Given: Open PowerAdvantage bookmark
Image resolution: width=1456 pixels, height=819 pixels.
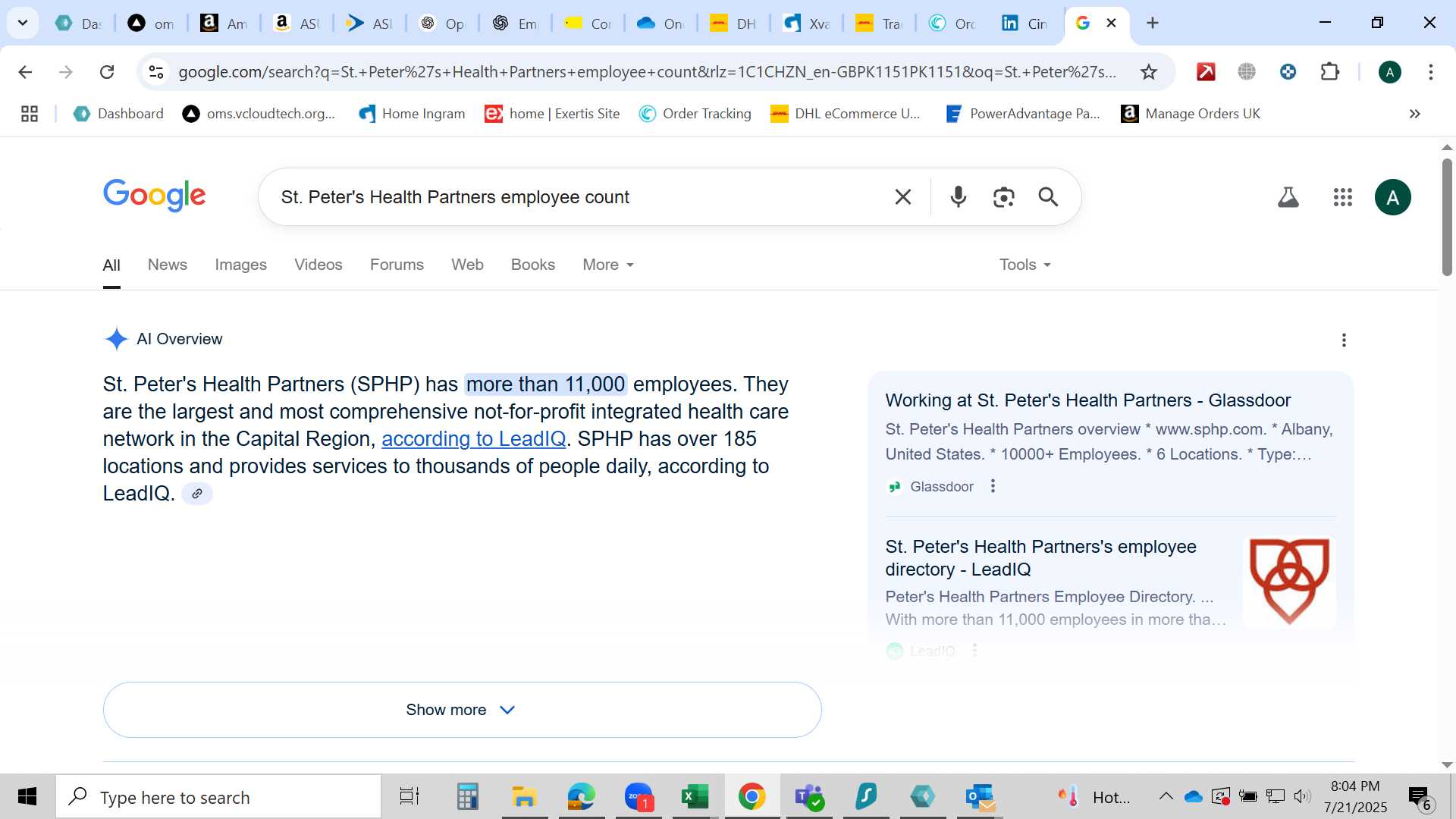Looking at the screenshot, I should (1023, 114).
